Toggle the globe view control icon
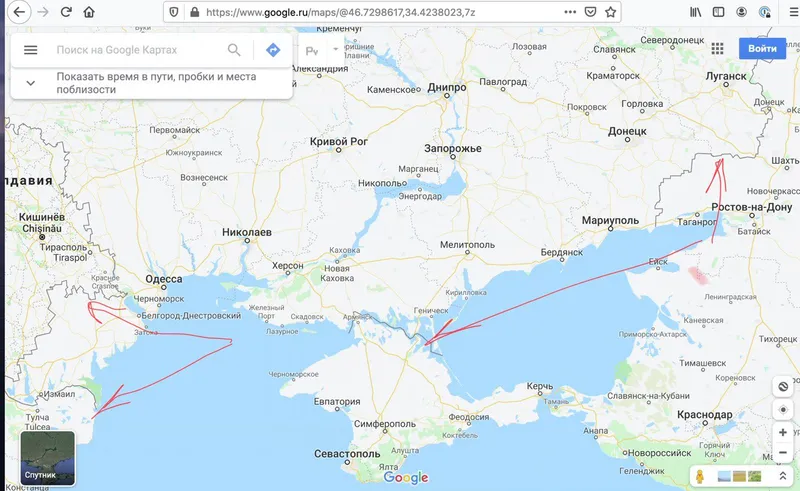 [783, 386]
